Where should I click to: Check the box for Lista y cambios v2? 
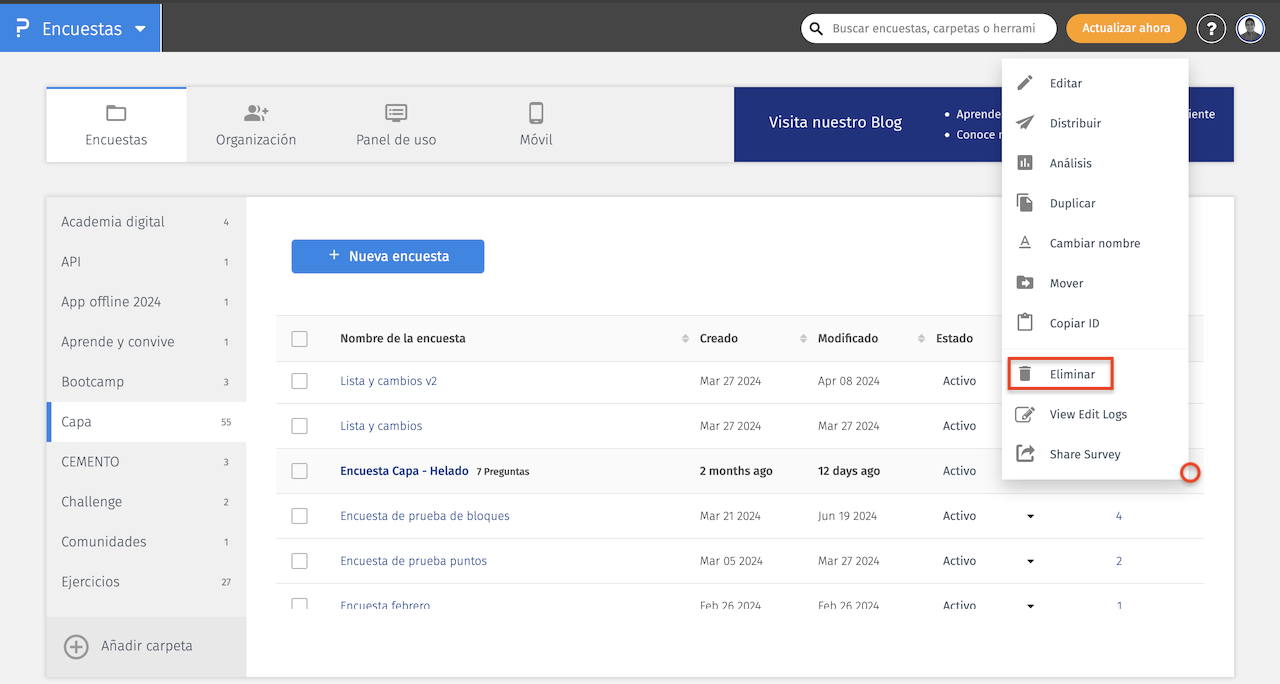[x=299, y=381]
